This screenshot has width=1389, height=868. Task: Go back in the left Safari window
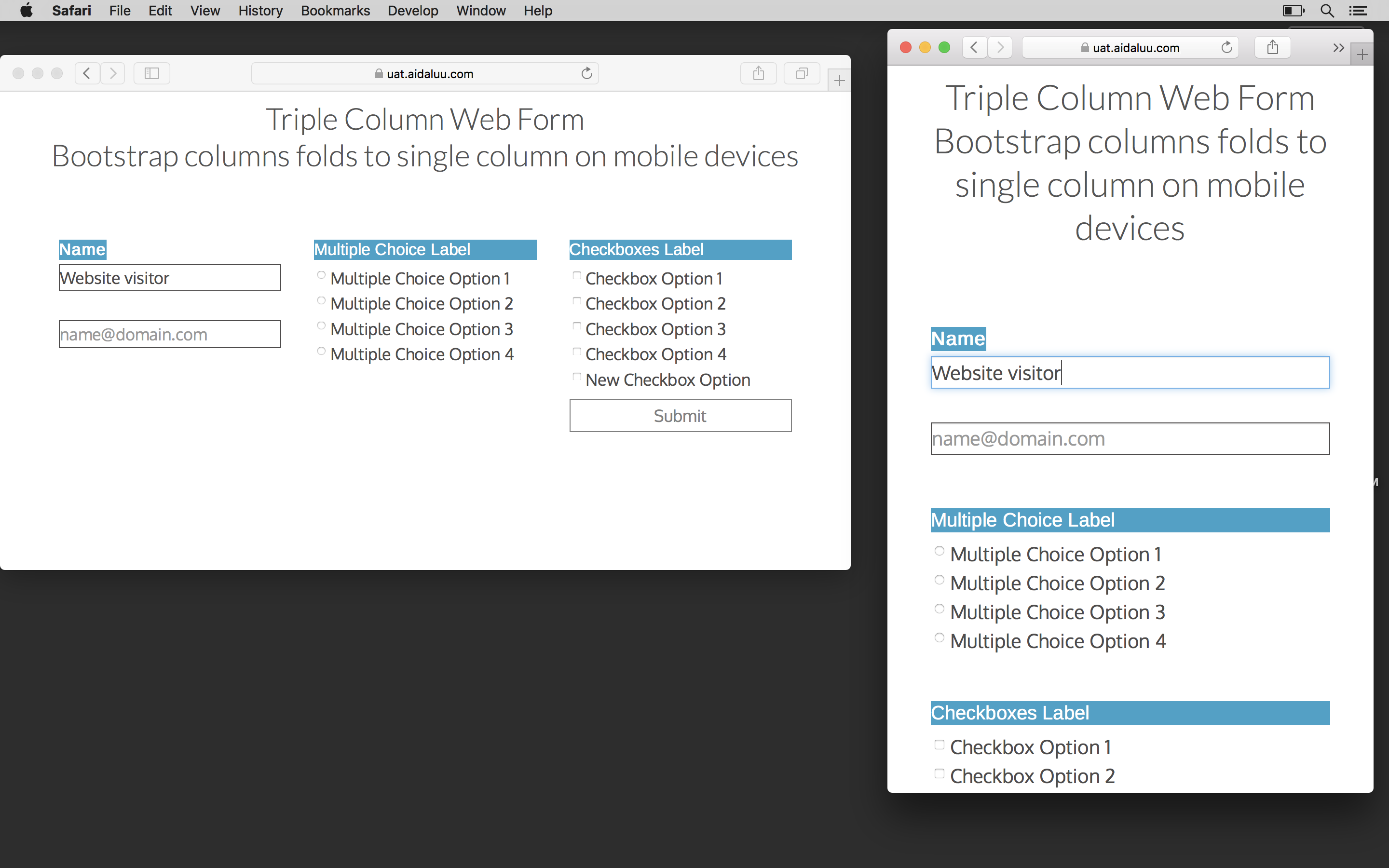pos(87,73)
